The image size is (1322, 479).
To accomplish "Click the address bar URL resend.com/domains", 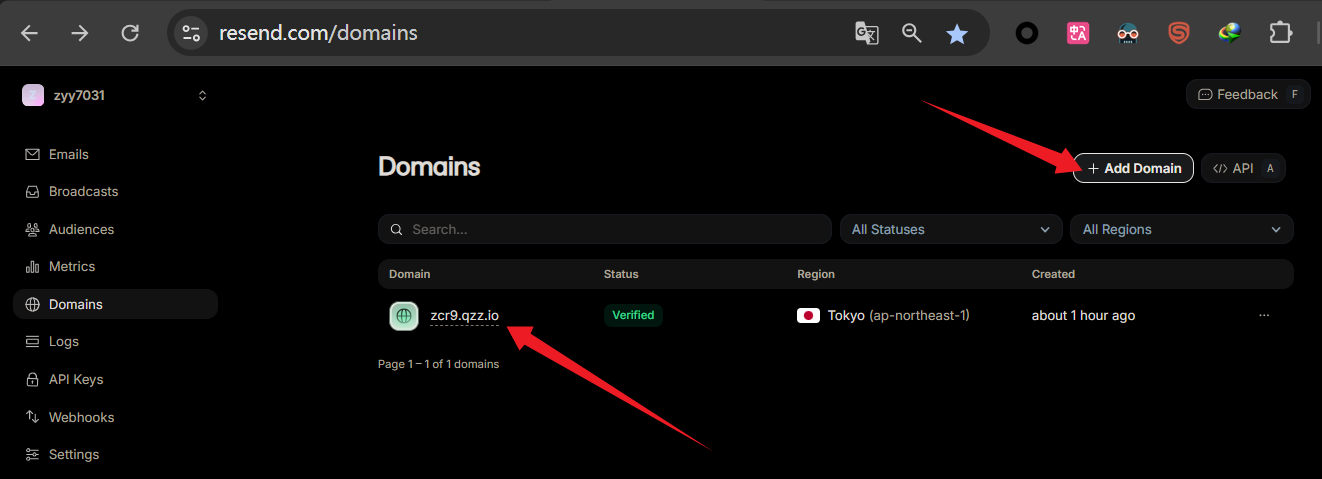I will (318, 33).
